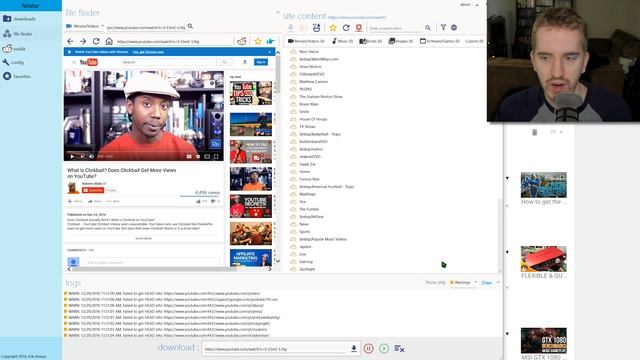Pause downloads with red pause button

pyautogui.click(x=369, y=348)
